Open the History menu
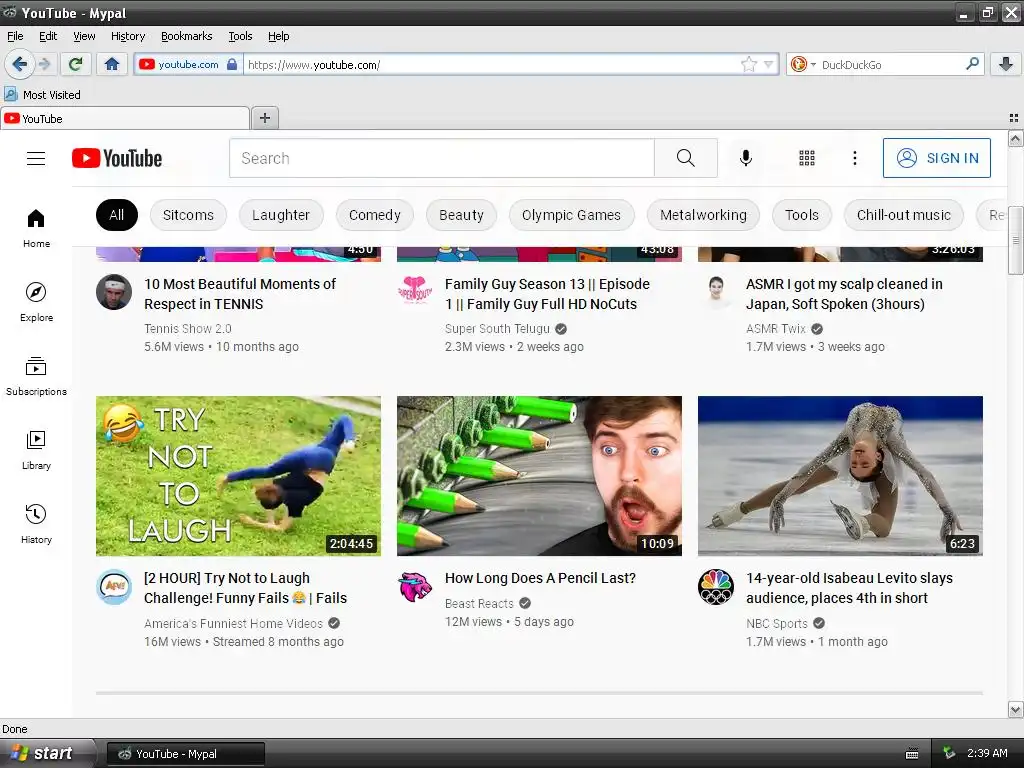Viewport: 1024px width, 768px height. tap(127, 36)
